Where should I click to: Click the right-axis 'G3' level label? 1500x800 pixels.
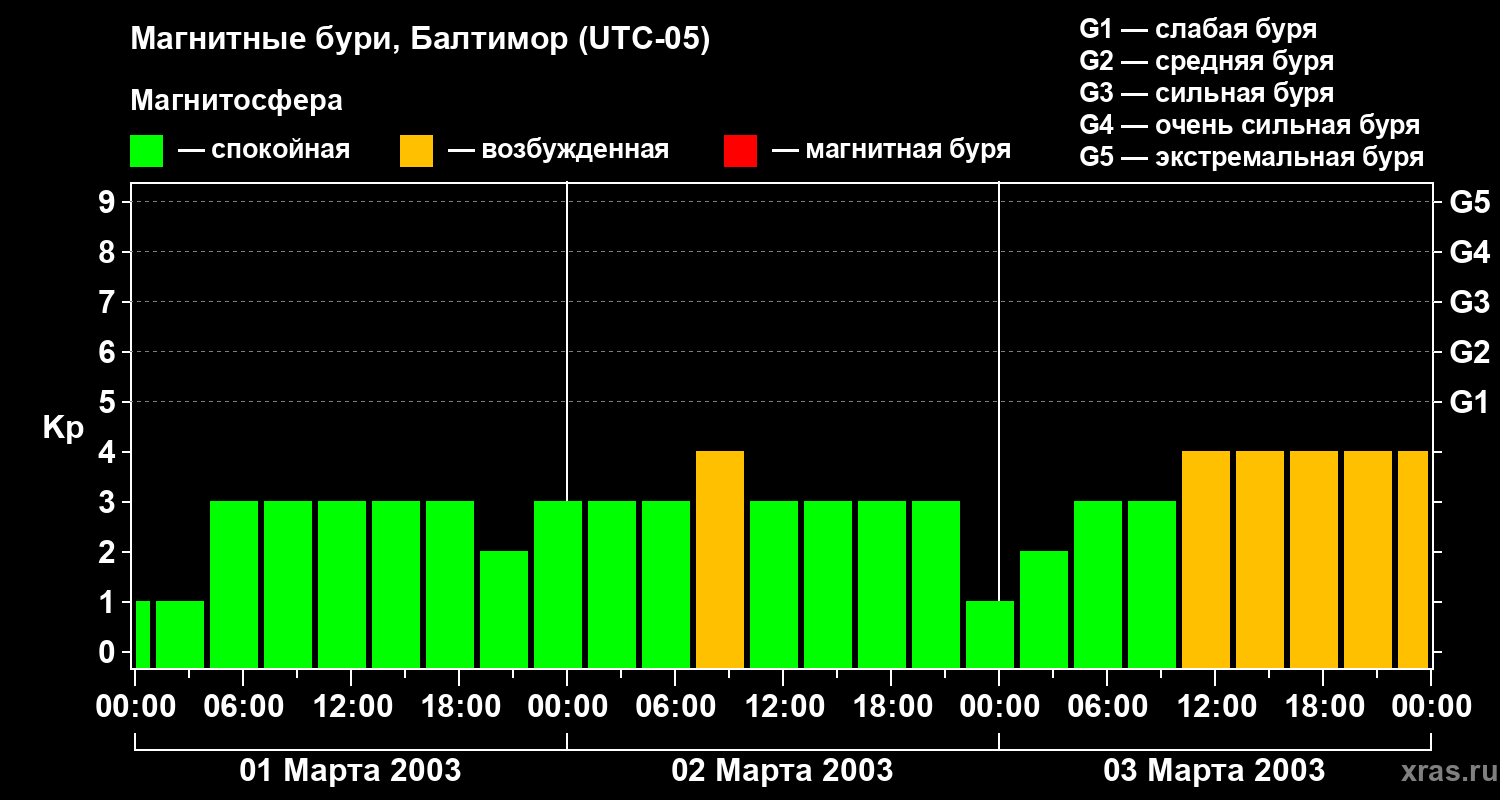1469,302
